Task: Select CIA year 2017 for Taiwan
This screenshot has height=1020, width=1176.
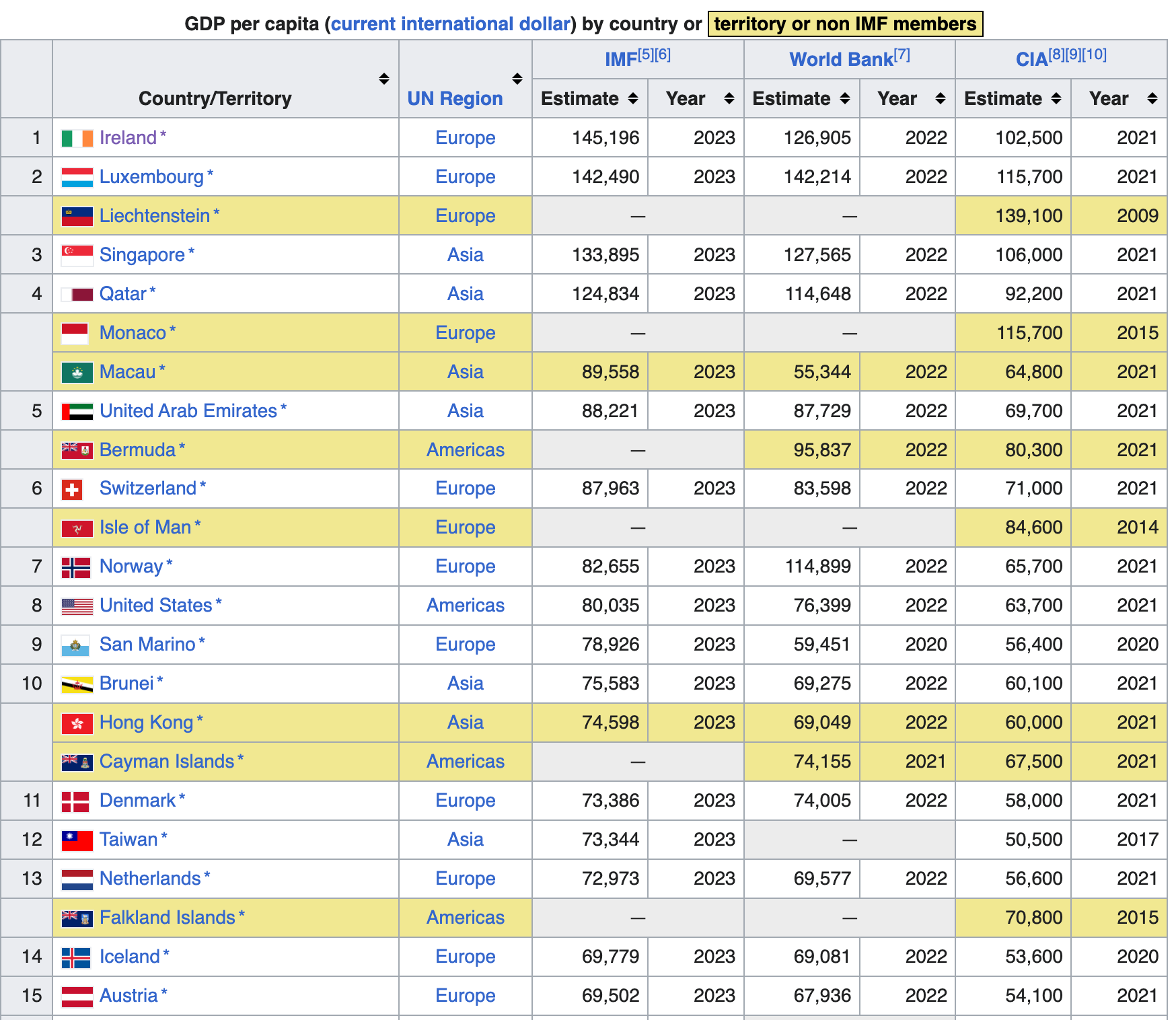Action: (x=1138, y=840)
